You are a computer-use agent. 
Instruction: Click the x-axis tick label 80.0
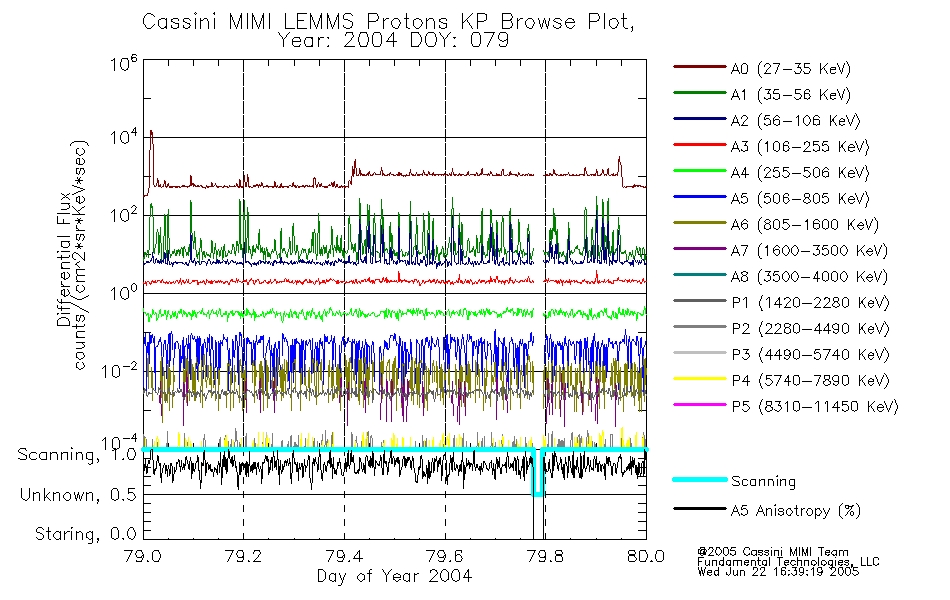646,556
